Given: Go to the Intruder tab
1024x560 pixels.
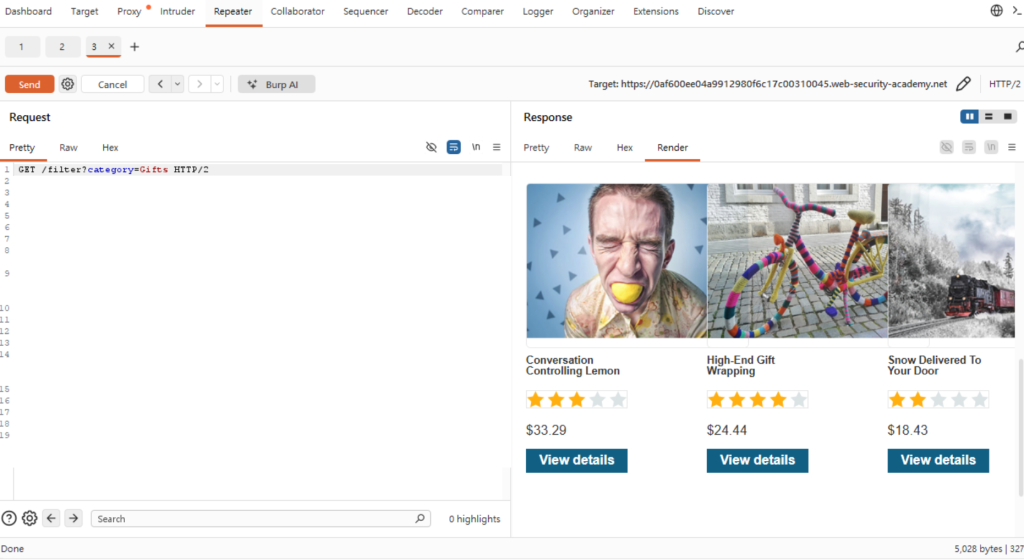Looking at the screenshot, I should (178, 11).
